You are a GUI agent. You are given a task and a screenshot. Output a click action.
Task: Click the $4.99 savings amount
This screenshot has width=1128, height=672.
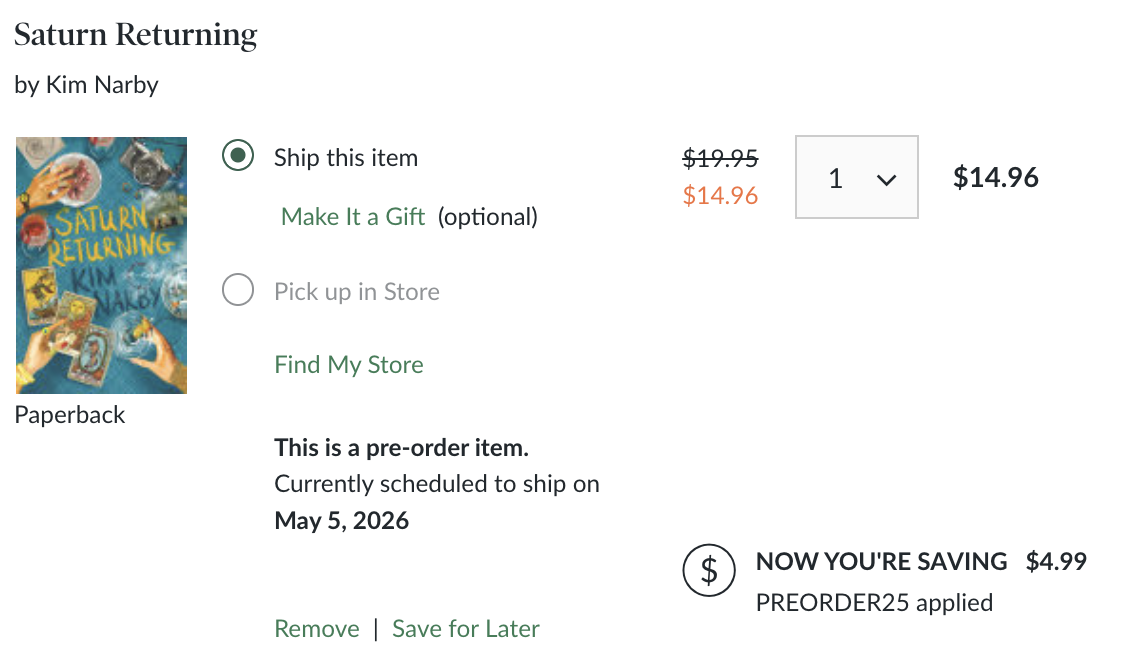click(x=1056, y=562)
